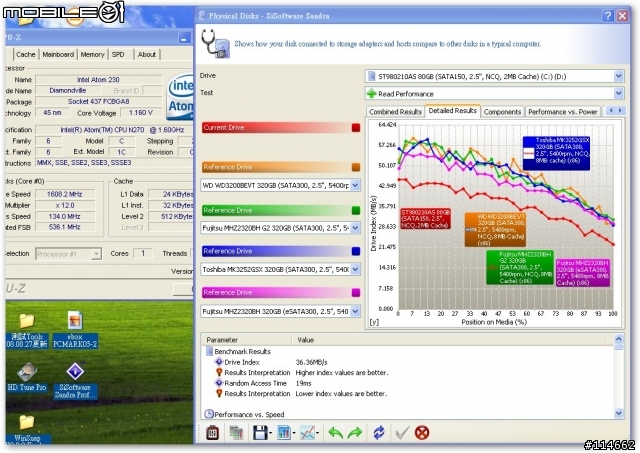Open the HD Tune Pro desktop shortcut

(x=27, y=378)
